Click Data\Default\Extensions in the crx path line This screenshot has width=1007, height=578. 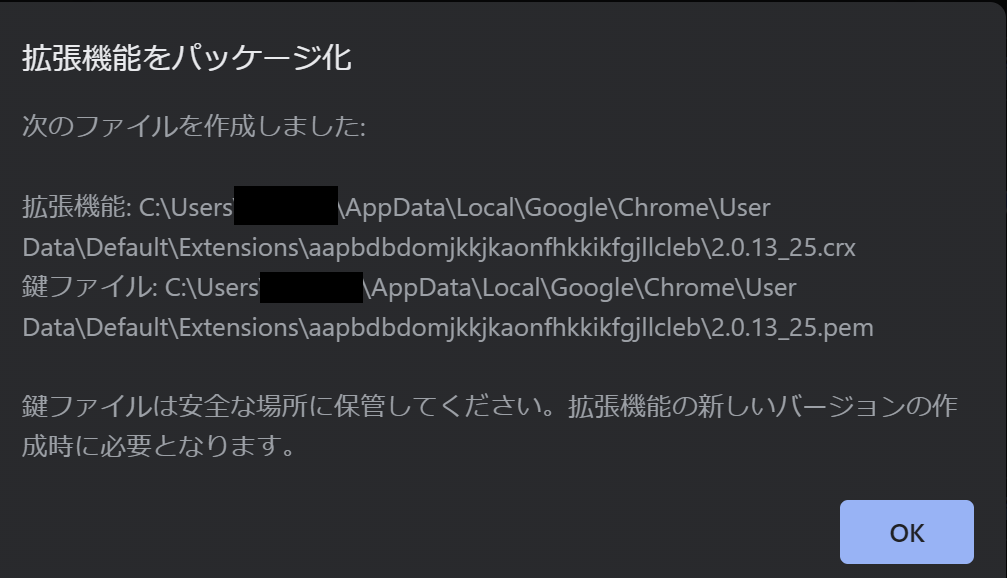[161, 248]
